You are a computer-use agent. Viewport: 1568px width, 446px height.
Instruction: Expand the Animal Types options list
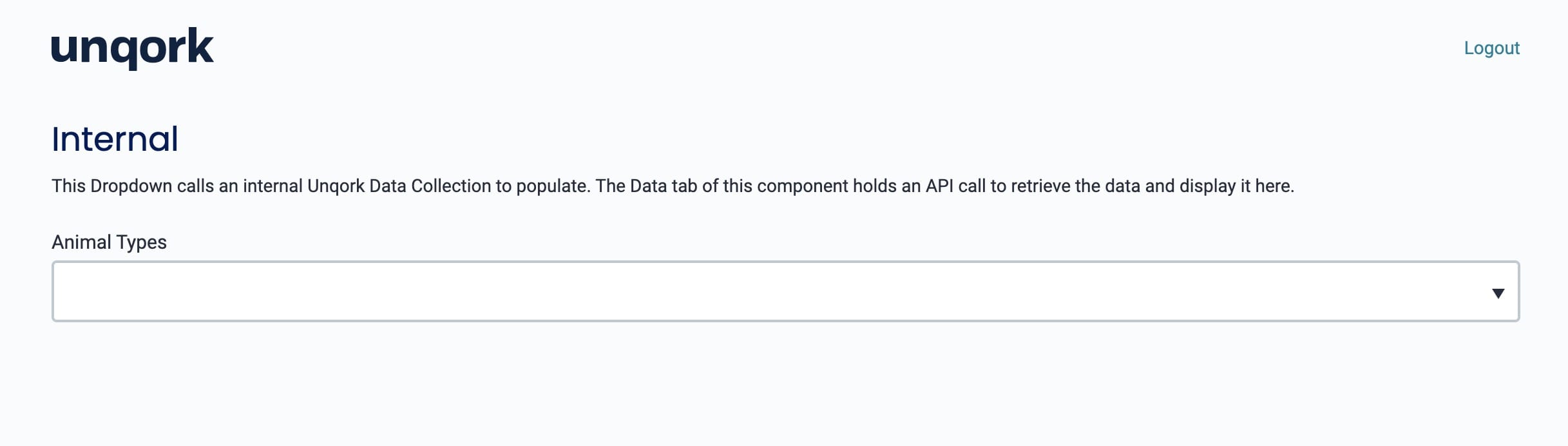coord(785,291)
